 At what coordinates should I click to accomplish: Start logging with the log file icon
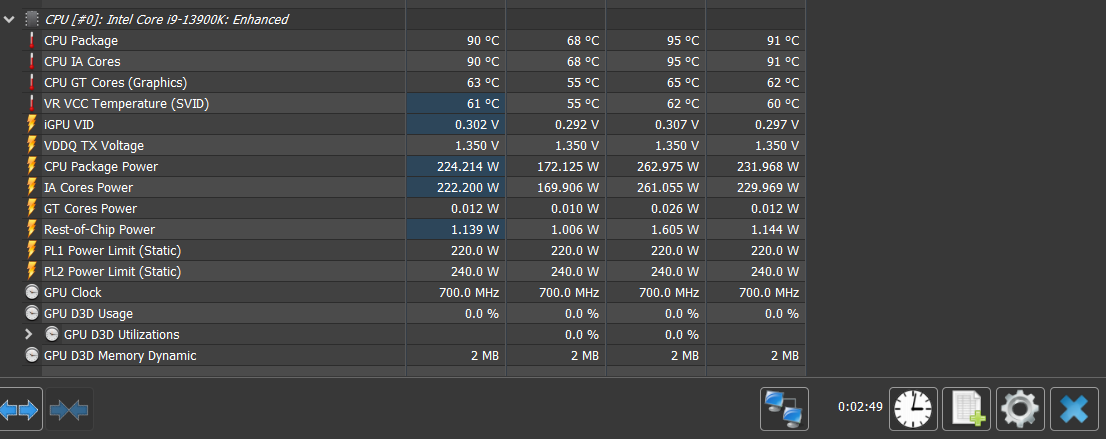[966, 409]
